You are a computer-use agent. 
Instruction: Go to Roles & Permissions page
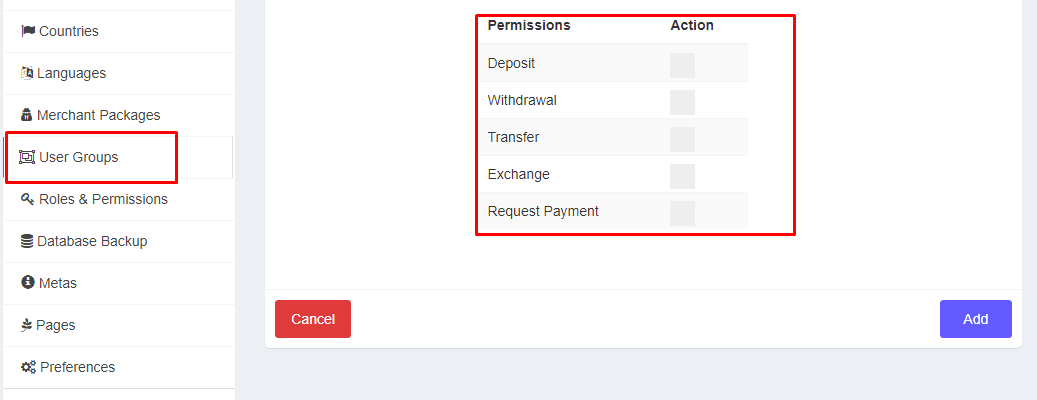pos(103,199)
